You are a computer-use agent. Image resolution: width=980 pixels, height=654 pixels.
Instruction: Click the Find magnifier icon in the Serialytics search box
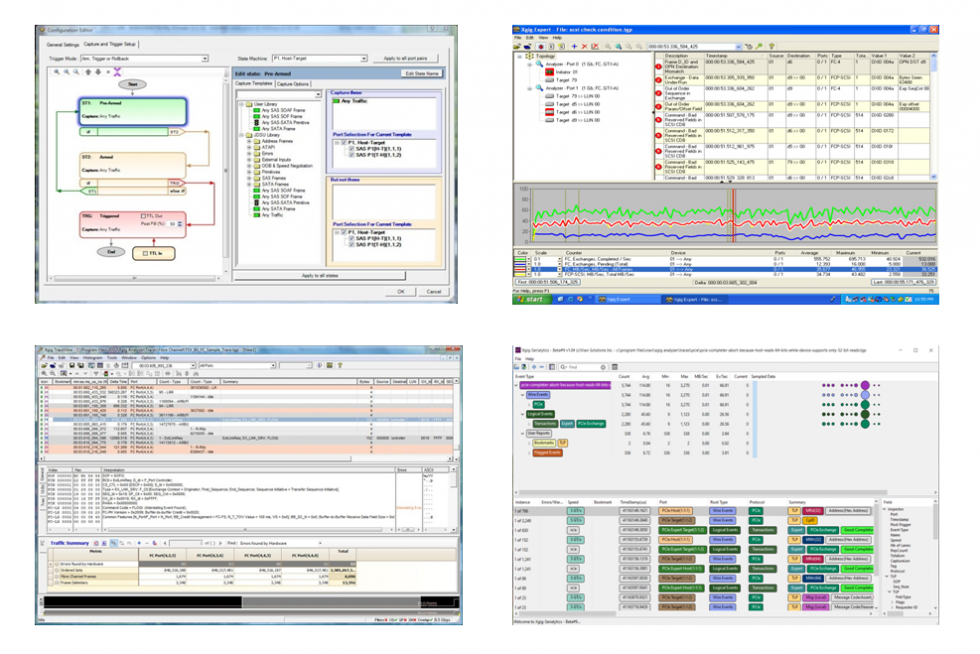[x=563, y=367]
